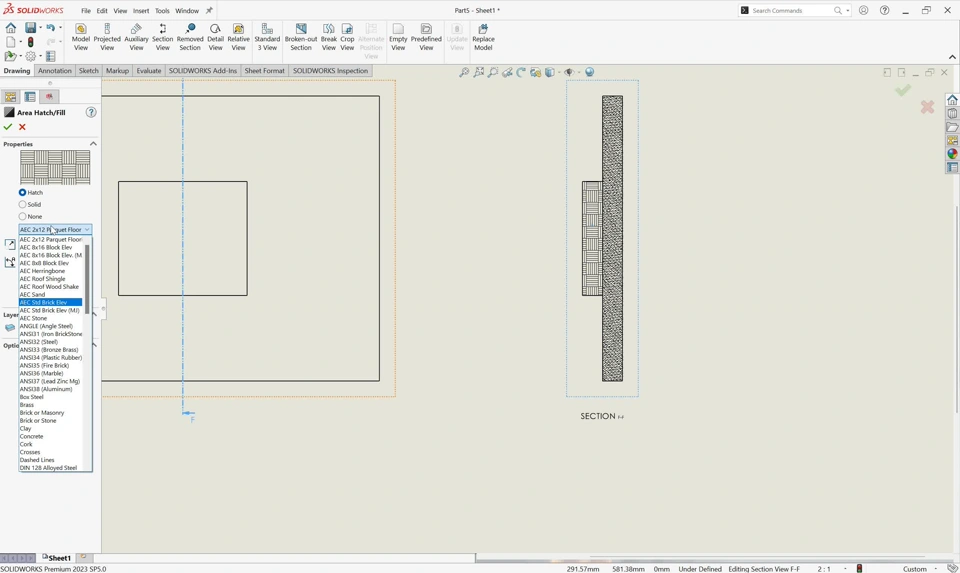Choose ANSI31 (Iron BrickStone) pattern
The image size is (960, 573).
(51, 334)
